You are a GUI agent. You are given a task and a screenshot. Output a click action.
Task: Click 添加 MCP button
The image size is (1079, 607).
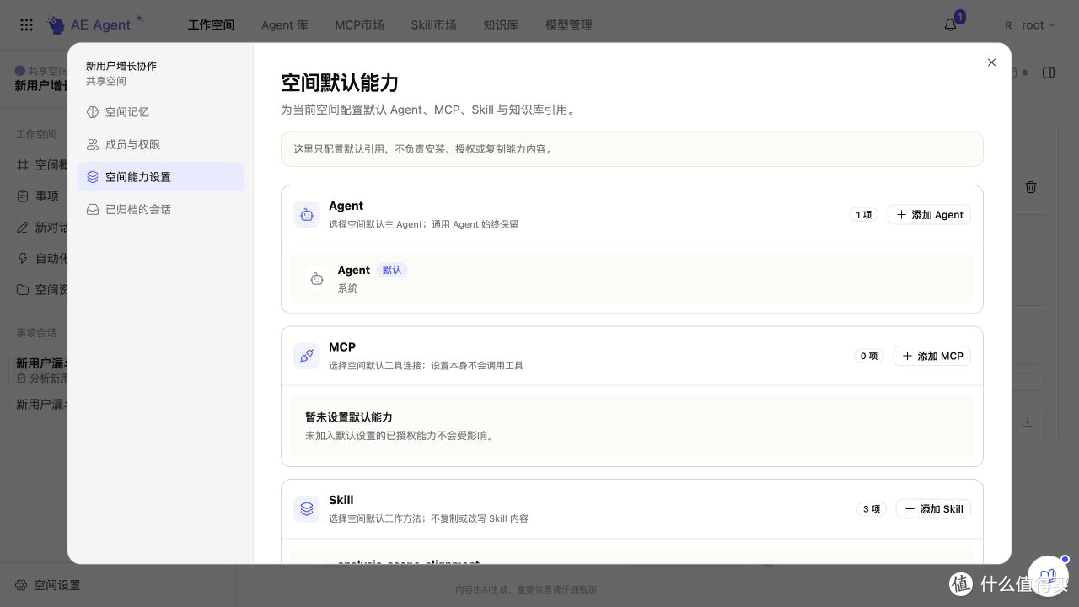point(932,356)
